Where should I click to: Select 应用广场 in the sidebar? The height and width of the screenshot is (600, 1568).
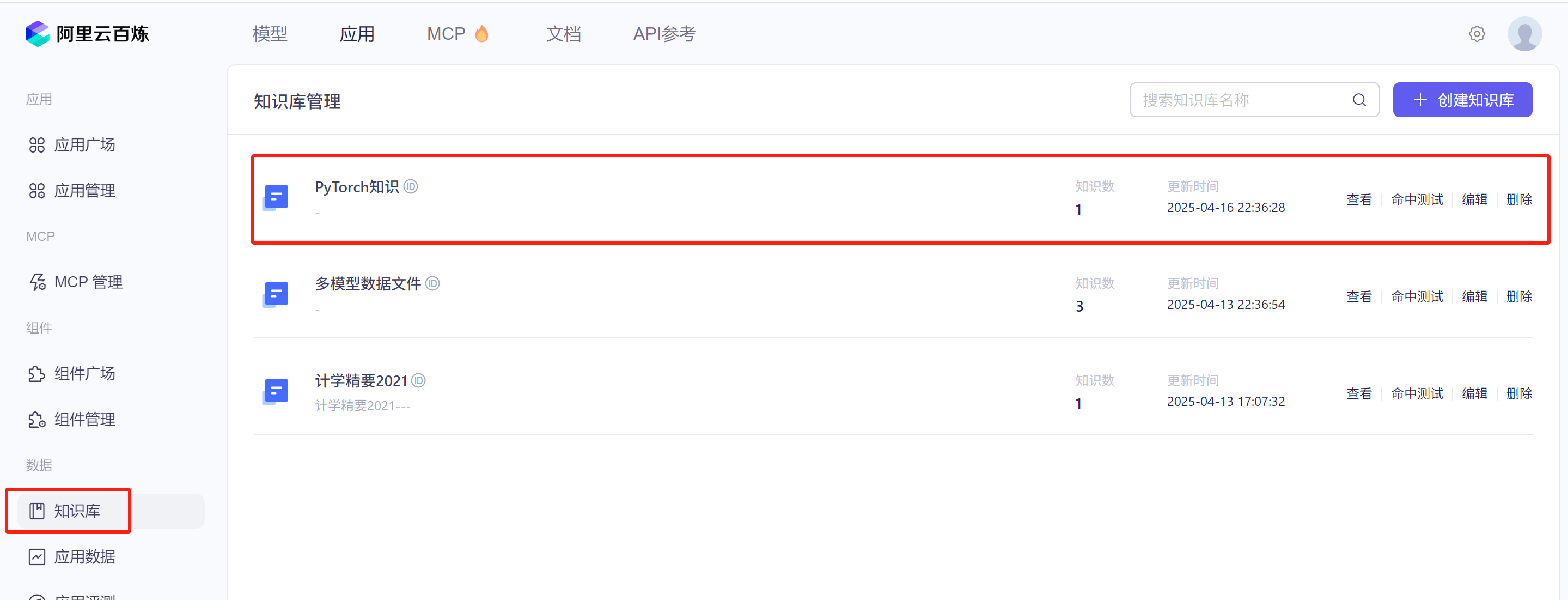pos(84,145)
